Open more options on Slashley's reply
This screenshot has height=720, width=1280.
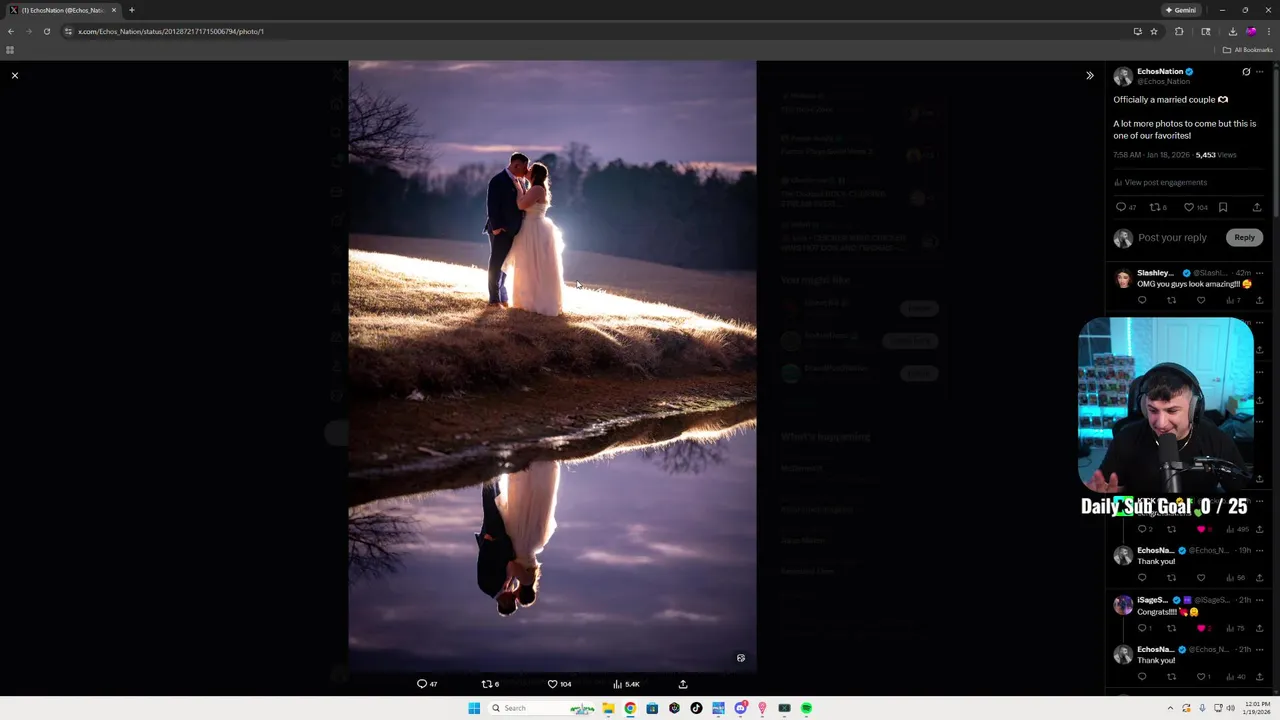(1260, 273)
